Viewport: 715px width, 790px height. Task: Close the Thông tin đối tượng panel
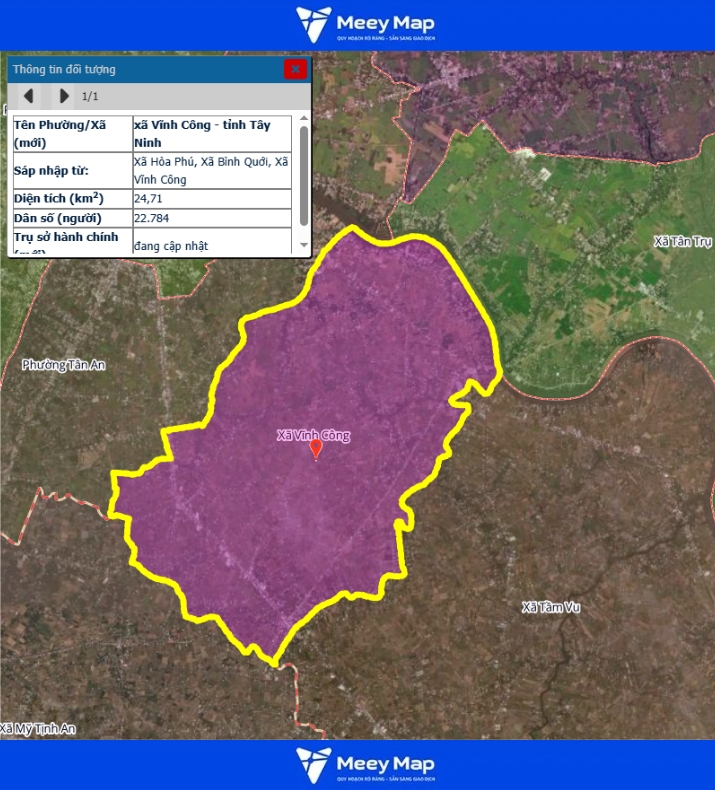[295, 69]
